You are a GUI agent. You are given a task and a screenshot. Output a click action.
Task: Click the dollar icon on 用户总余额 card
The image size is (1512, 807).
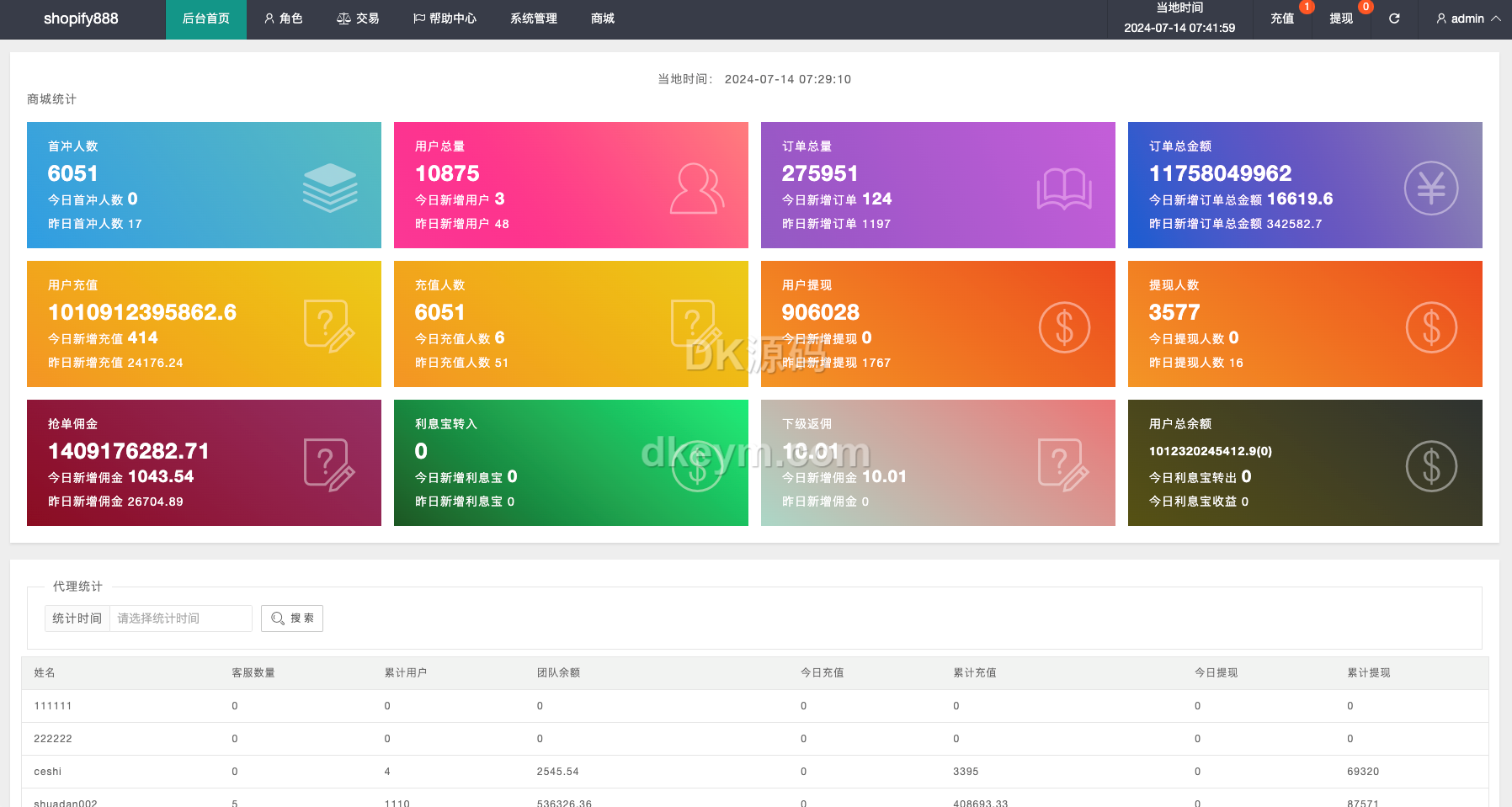(x=1431, y=466)
